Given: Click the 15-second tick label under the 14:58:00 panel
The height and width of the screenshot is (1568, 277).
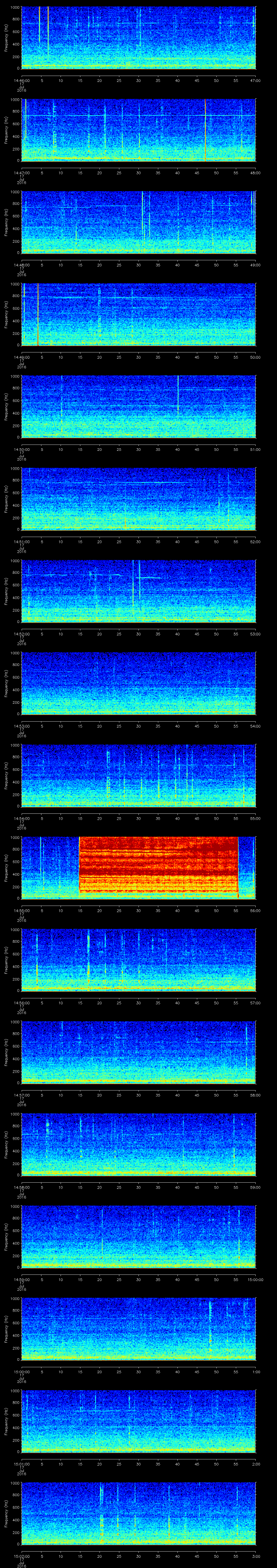Looking at the screenshot, I should tap(80, 1187).
